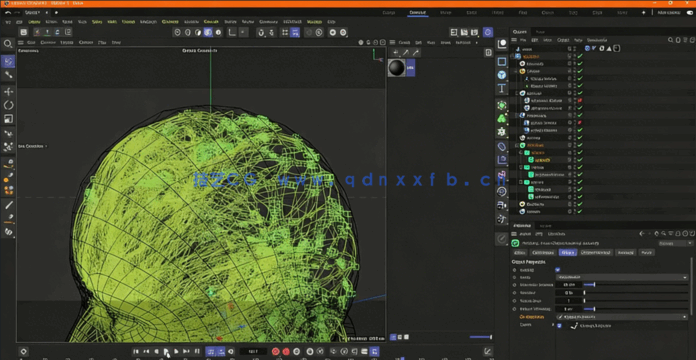Toggle the checkbox beside the linked object entry

click(x=559, y=325)
